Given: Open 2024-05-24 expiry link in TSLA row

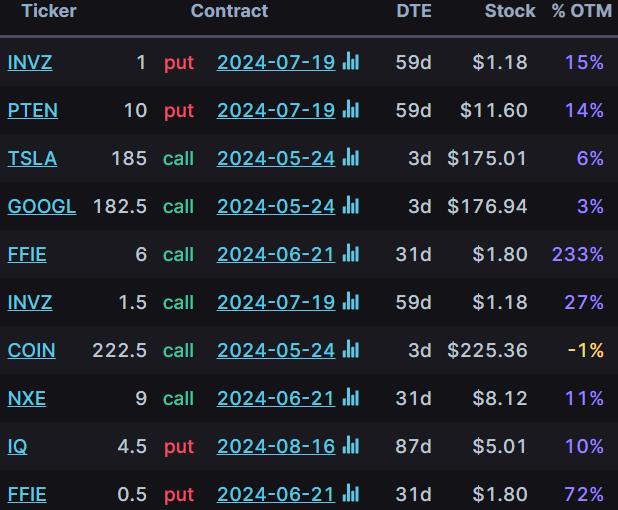Looking at the screenshot, I should pos(276,158).
